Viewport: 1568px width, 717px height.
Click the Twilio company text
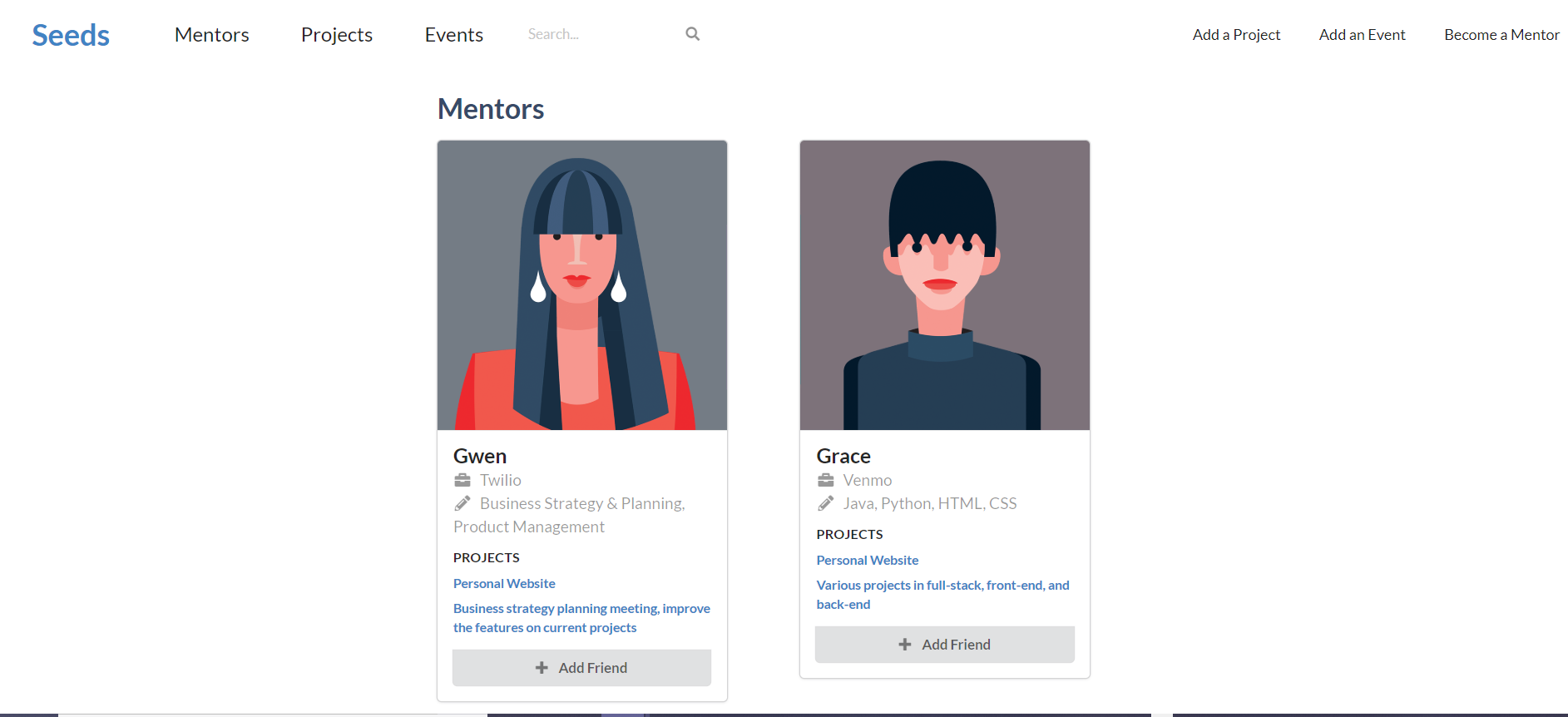501,480
